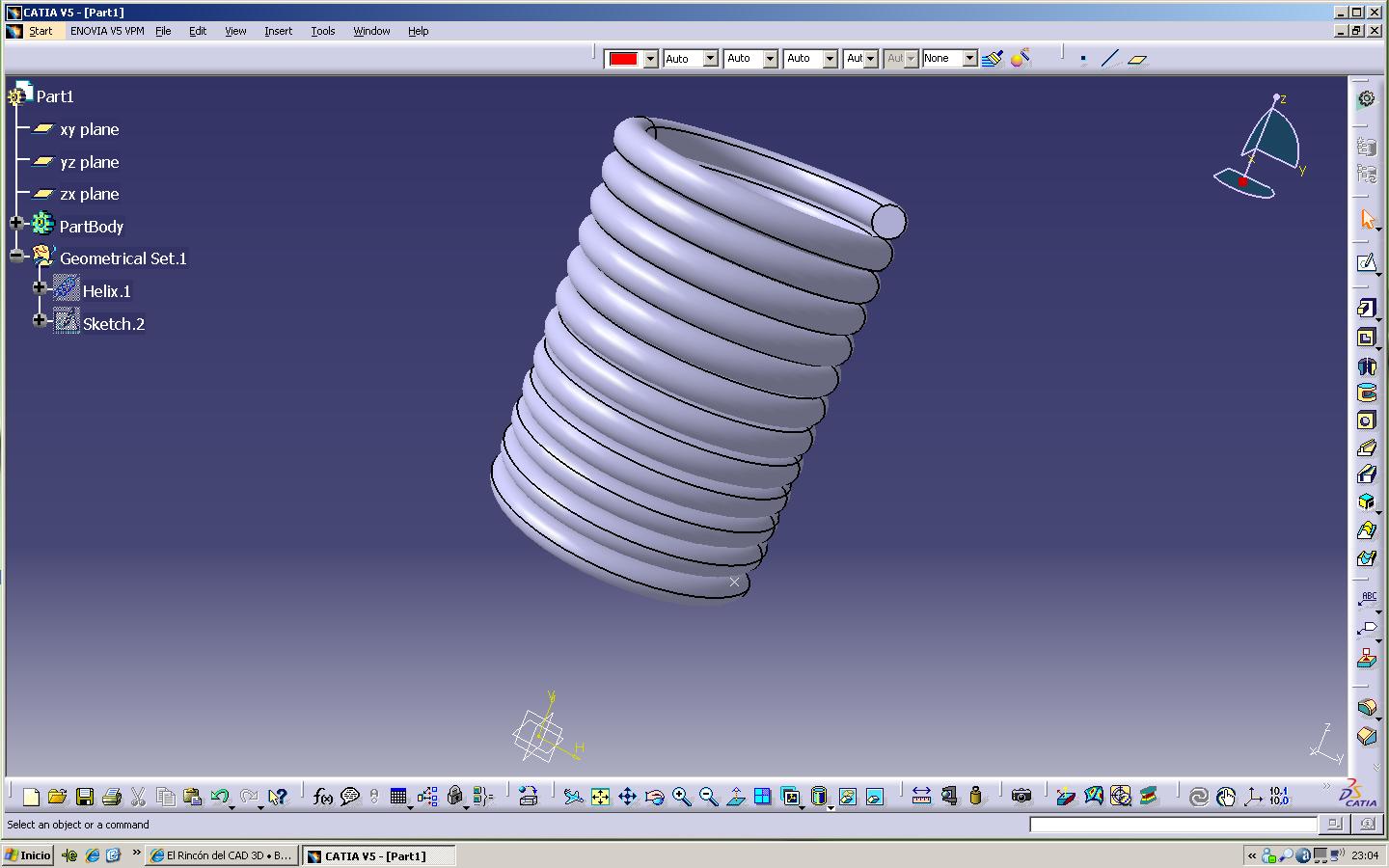Click the Fit All In icon

point(600,797)
